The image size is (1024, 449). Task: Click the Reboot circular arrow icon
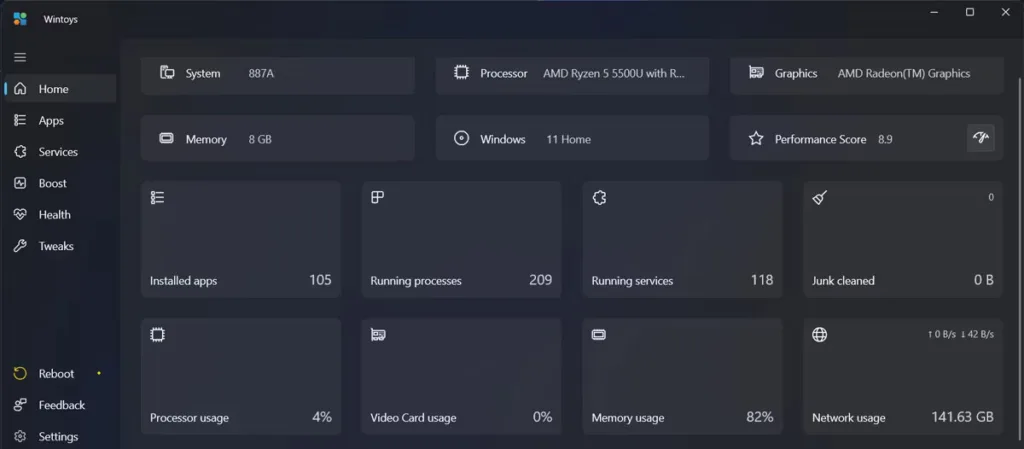click(20, 373)
